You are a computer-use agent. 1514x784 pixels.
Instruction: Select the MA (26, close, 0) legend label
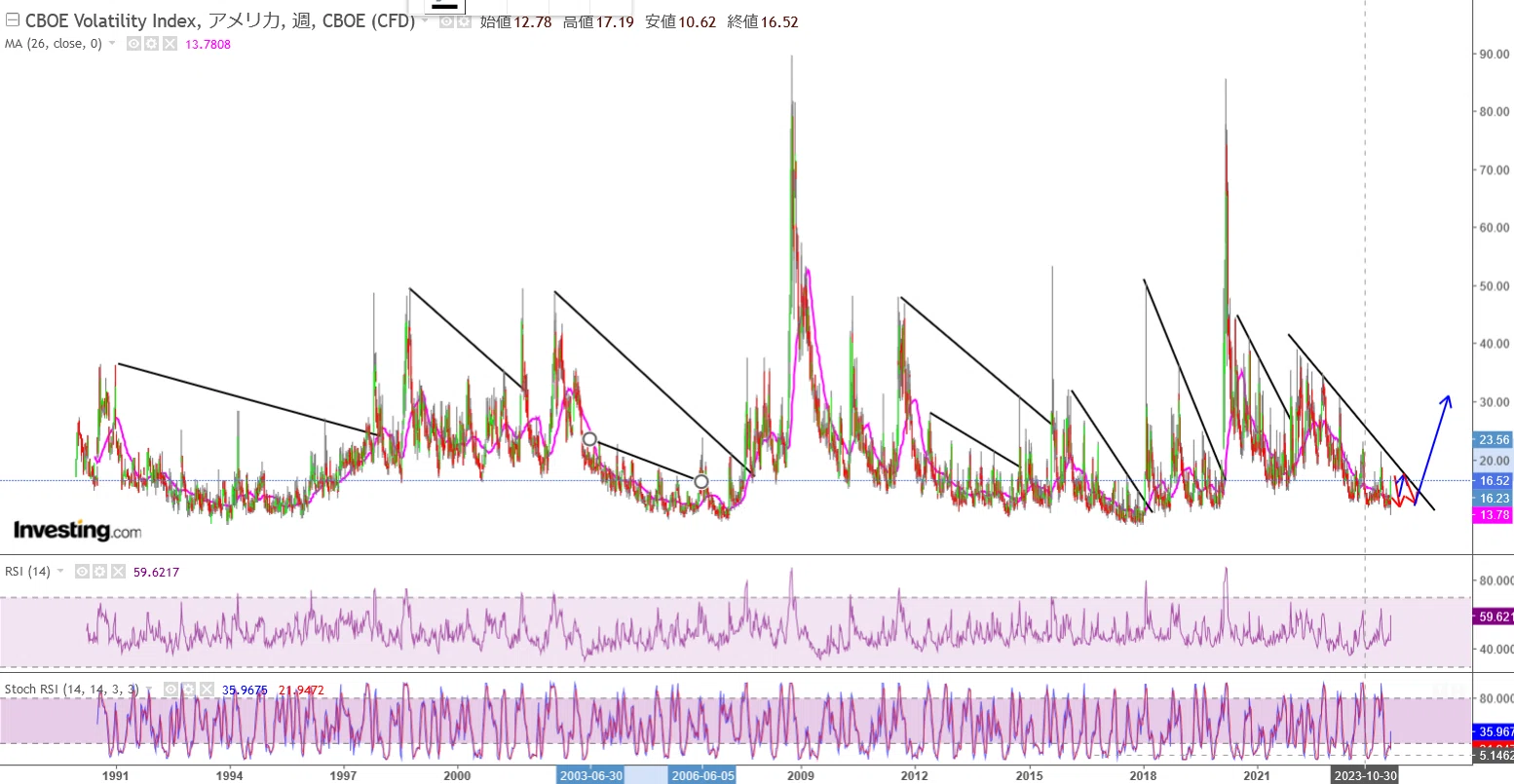[x=54, y=44]
